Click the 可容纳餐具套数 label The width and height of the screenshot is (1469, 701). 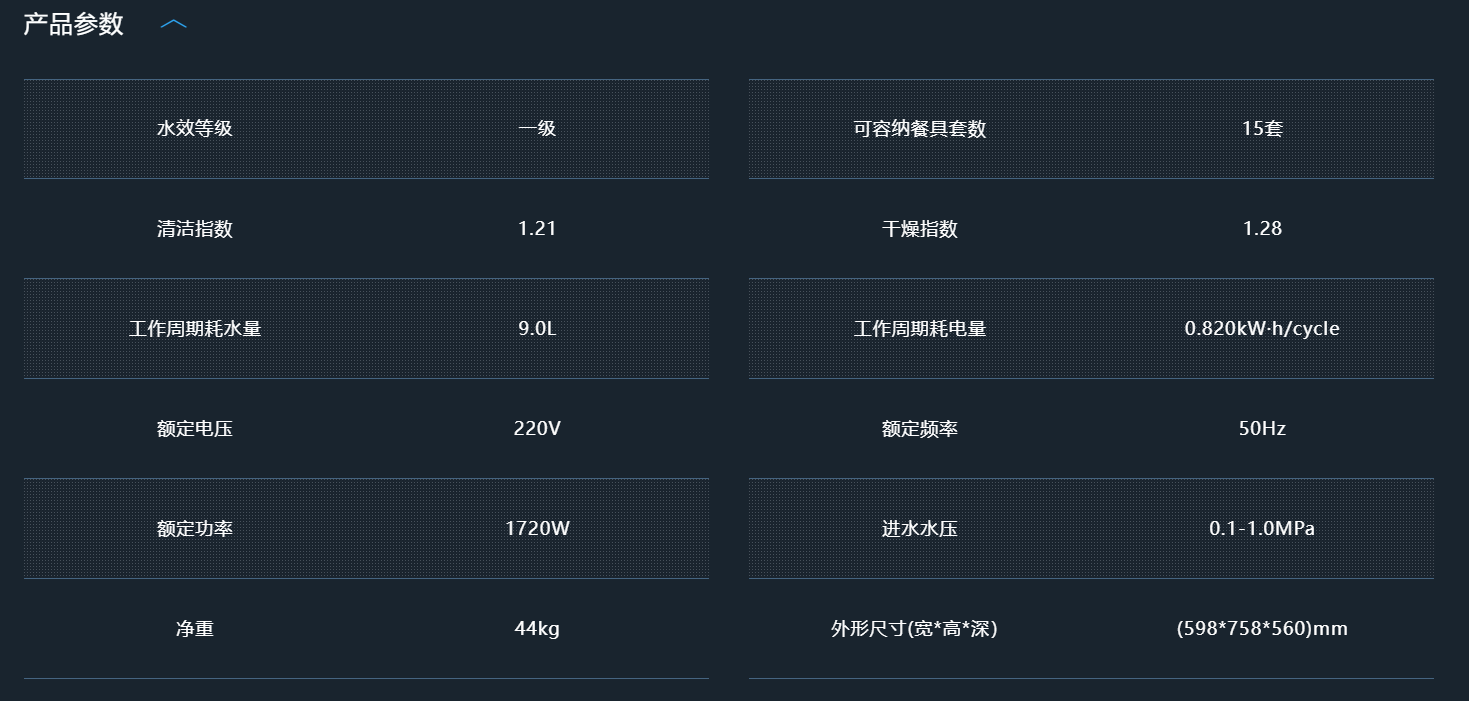tap(920, 129)
